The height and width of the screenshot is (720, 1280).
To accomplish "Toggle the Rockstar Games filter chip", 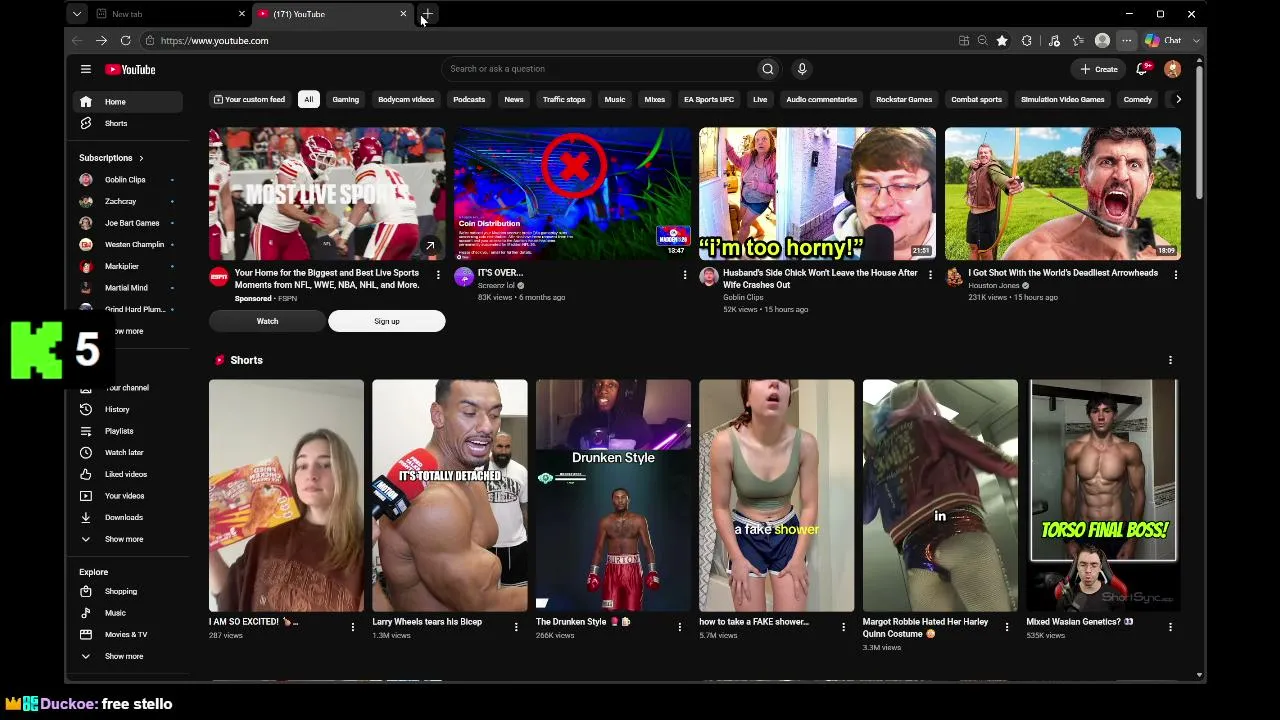I will pyautogui.click(x=904, y=99).
